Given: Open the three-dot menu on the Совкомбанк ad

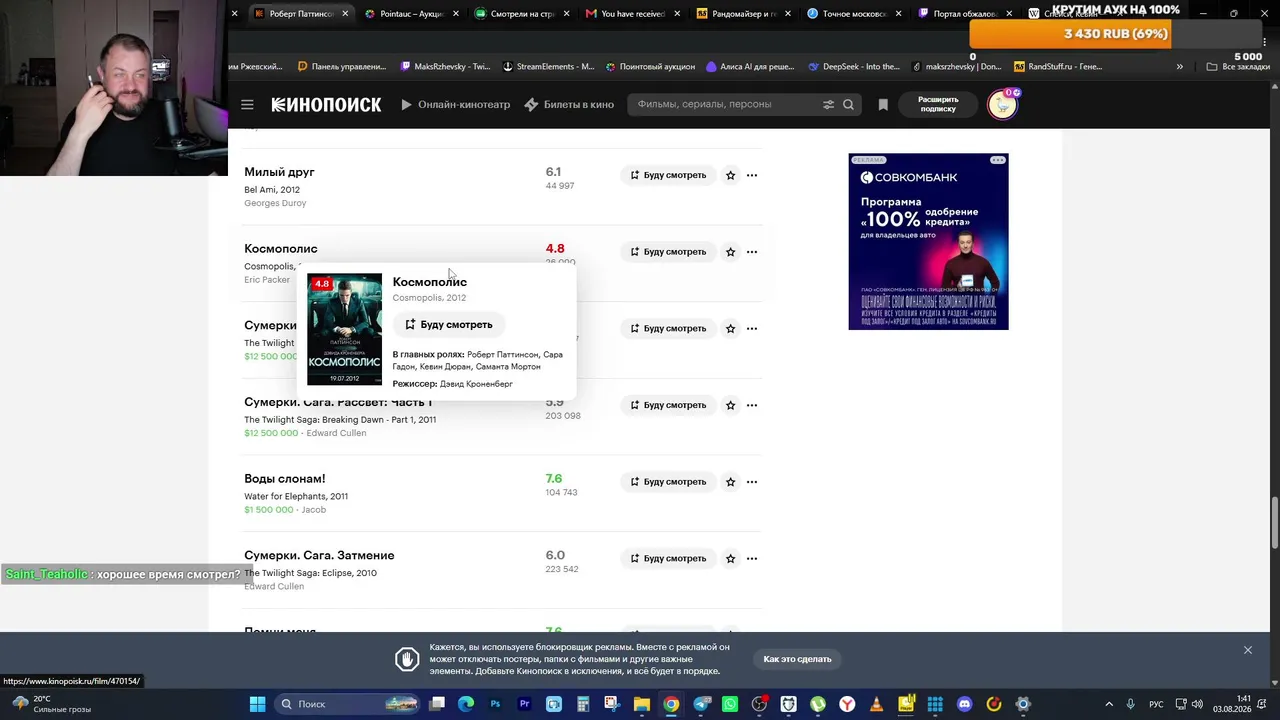Looking at the screenshot, I should tap(997, 160).
